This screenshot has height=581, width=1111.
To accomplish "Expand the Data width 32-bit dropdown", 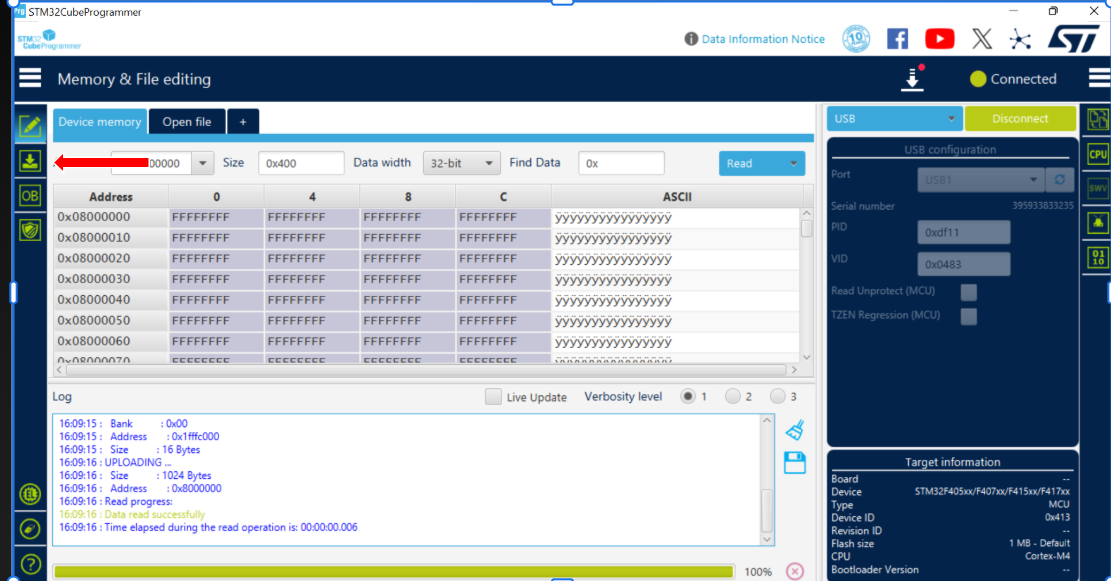I will pyautogui.click(x=461, y=163).
